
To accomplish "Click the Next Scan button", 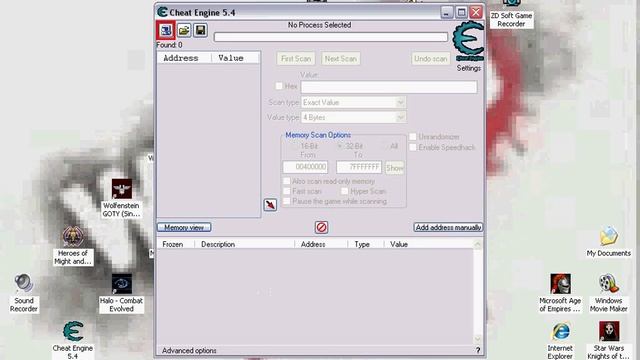I will 340,59.
